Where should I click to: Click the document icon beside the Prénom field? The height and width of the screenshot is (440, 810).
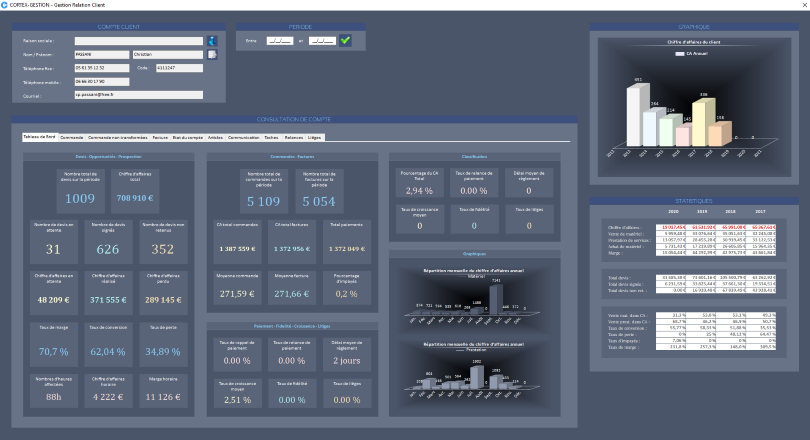(x=212, y=54)
